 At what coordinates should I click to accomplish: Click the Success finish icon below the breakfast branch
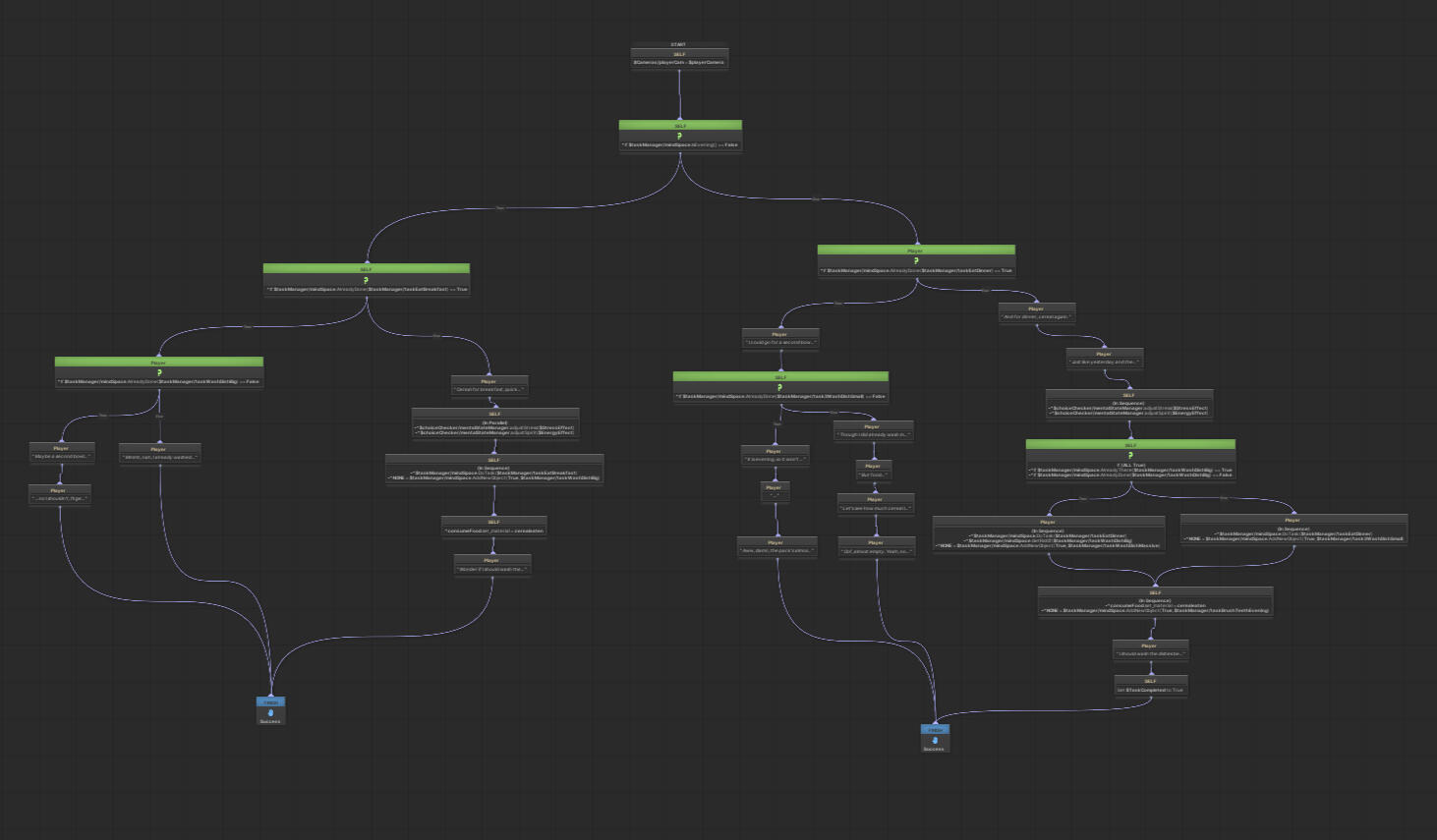(x=270, y=713)
